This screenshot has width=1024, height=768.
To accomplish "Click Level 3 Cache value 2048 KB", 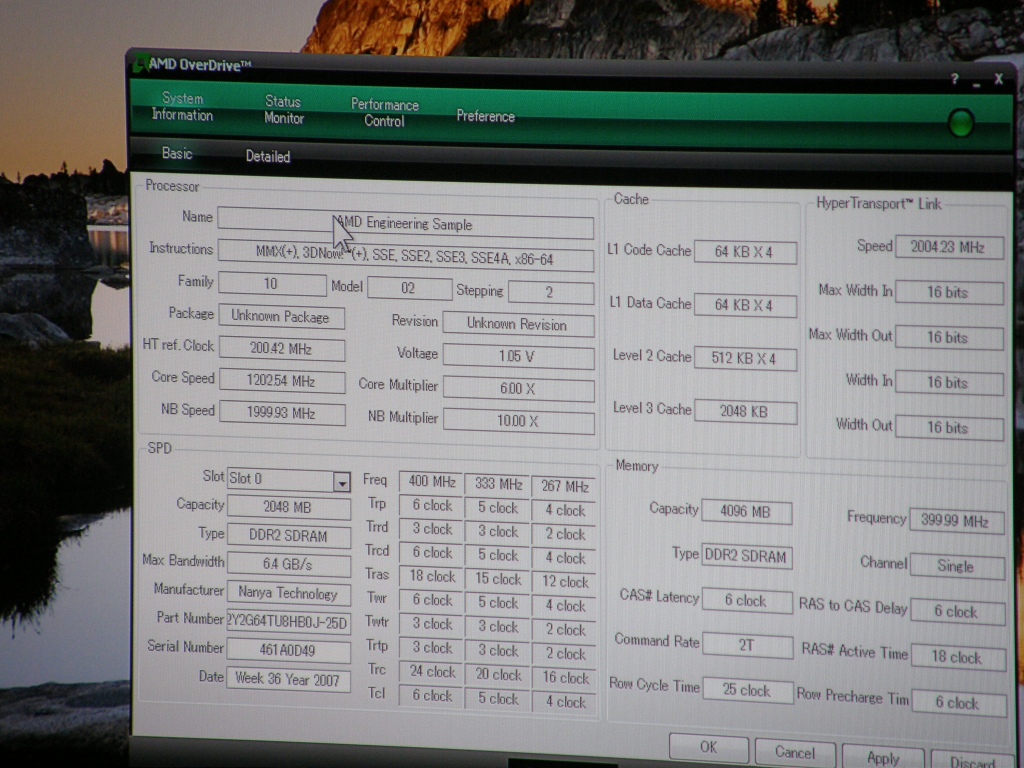I will [x=745, y=411].
